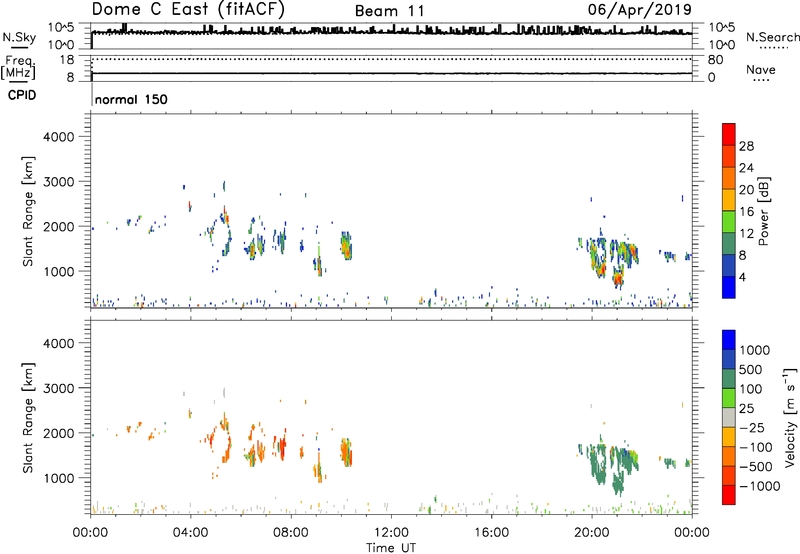This screenshot has height=554, width=800.
Task: Click the "4000" tick on the power panel
Action: pos(59,137)
